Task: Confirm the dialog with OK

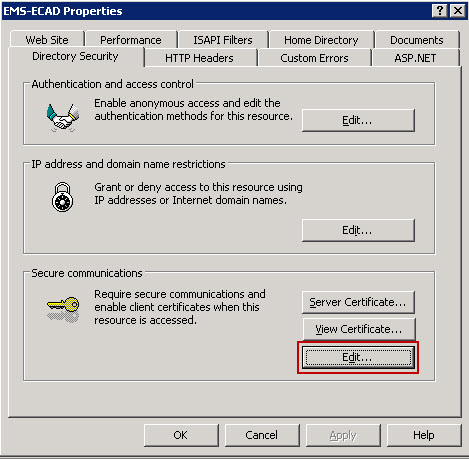Action: pyautogui.click(x=181, y=435)
